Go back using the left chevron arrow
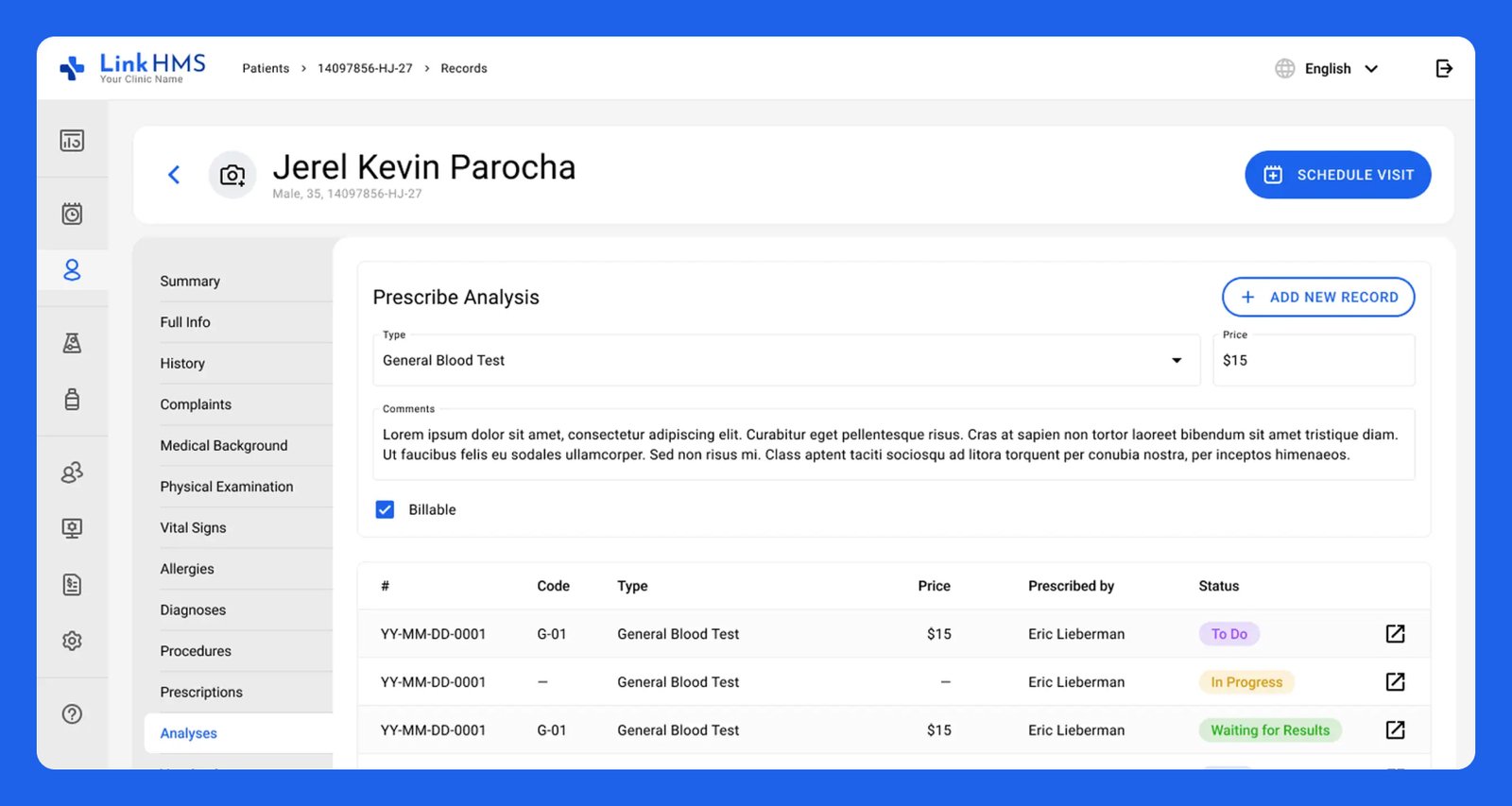The height and width of the screenshot is (806, 1512). (174, 175)
